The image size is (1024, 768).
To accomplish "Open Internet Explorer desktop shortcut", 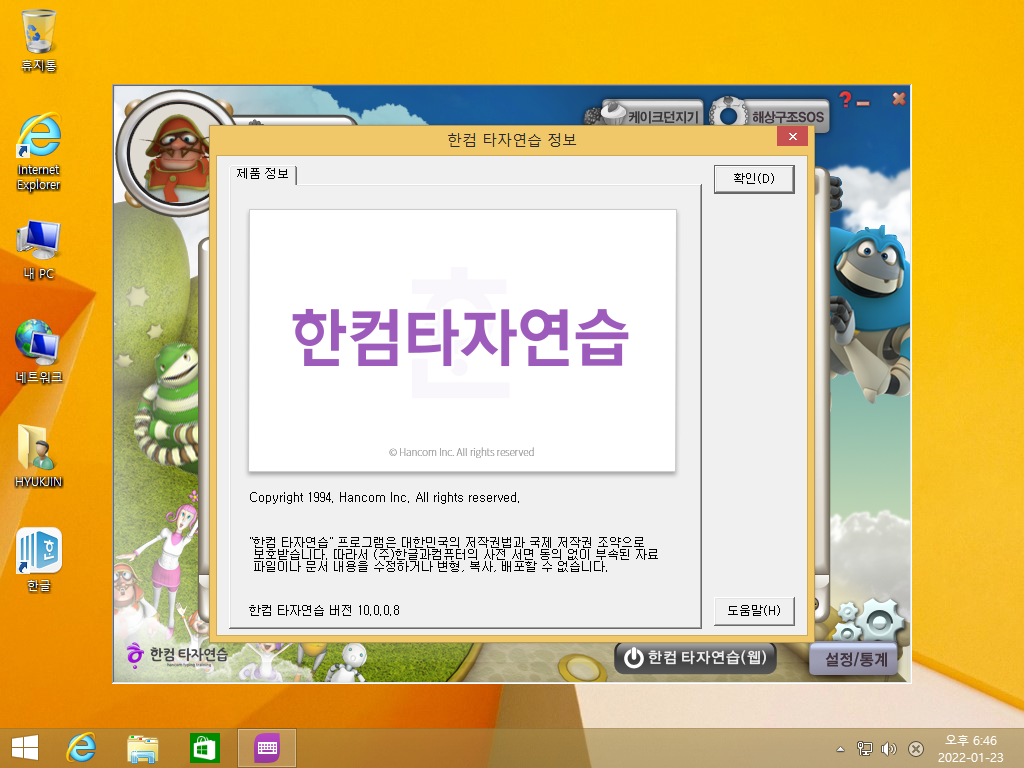I will (x=39, y=153).
